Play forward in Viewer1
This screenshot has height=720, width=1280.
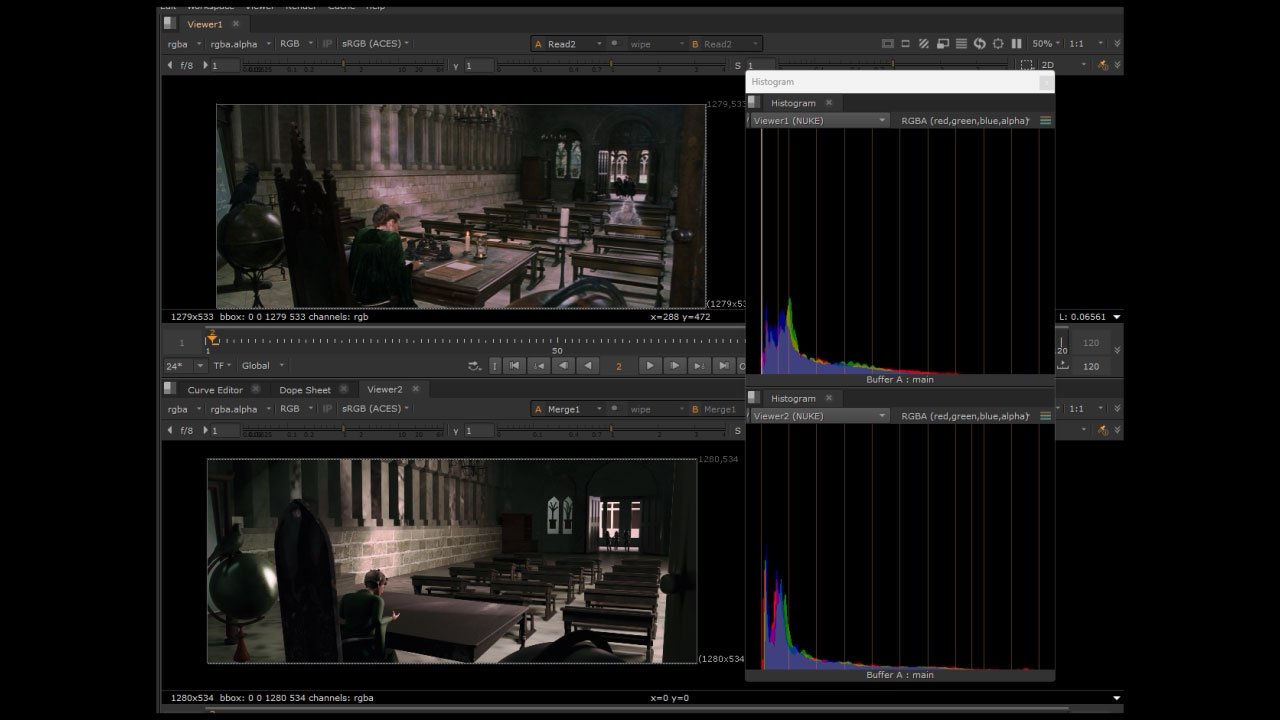tap(650, 366)
